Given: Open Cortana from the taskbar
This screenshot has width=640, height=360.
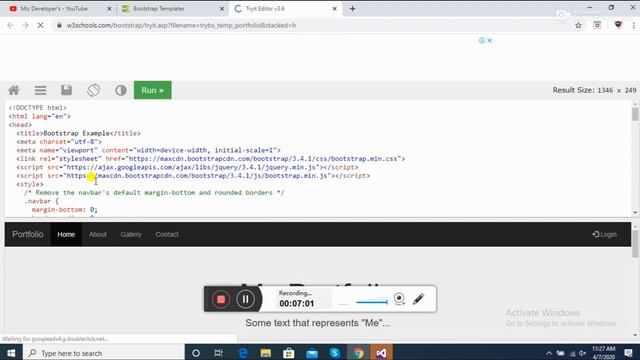Looking at the screenshot, I should click(196, 353).
